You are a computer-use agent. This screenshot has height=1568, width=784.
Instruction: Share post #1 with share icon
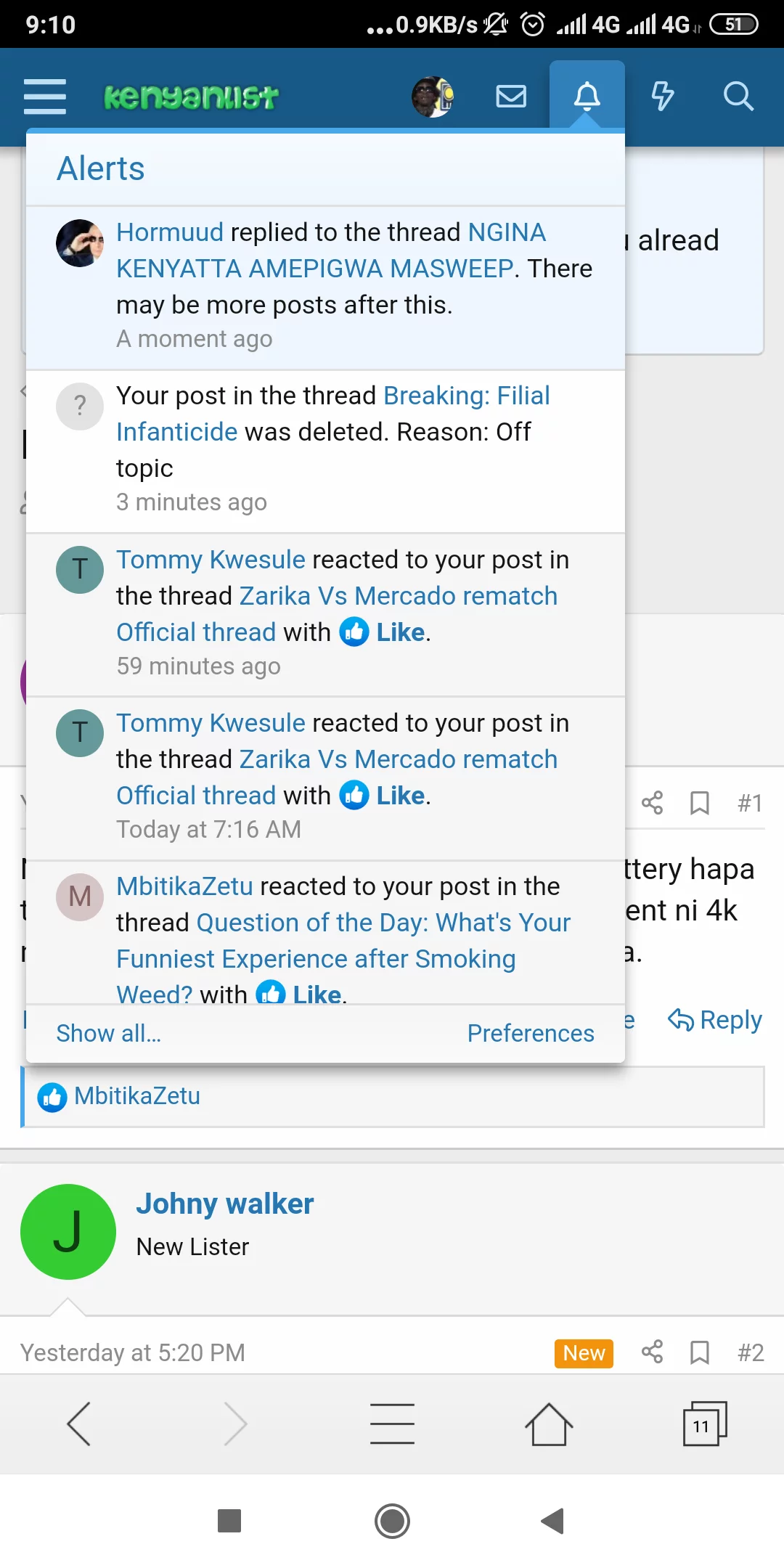pyautogui.click(x=652, y=803)
